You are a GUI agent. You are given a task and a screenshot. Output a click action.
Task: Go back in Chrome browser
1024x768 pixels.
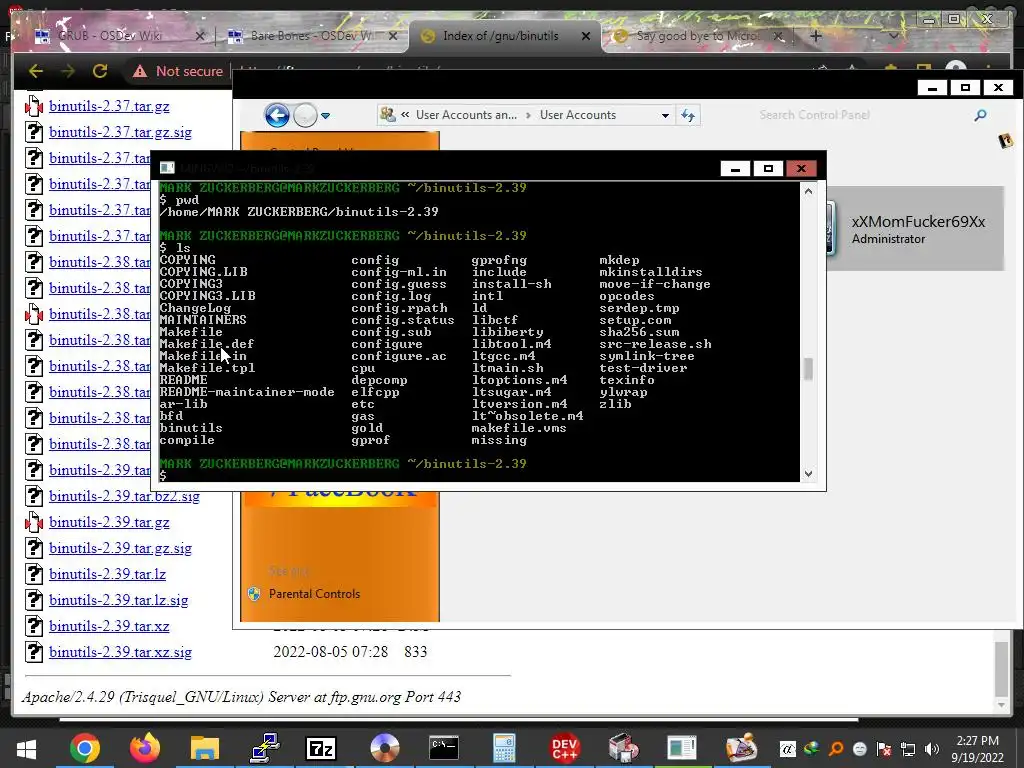pyautogui.click(x=36, y=71)
